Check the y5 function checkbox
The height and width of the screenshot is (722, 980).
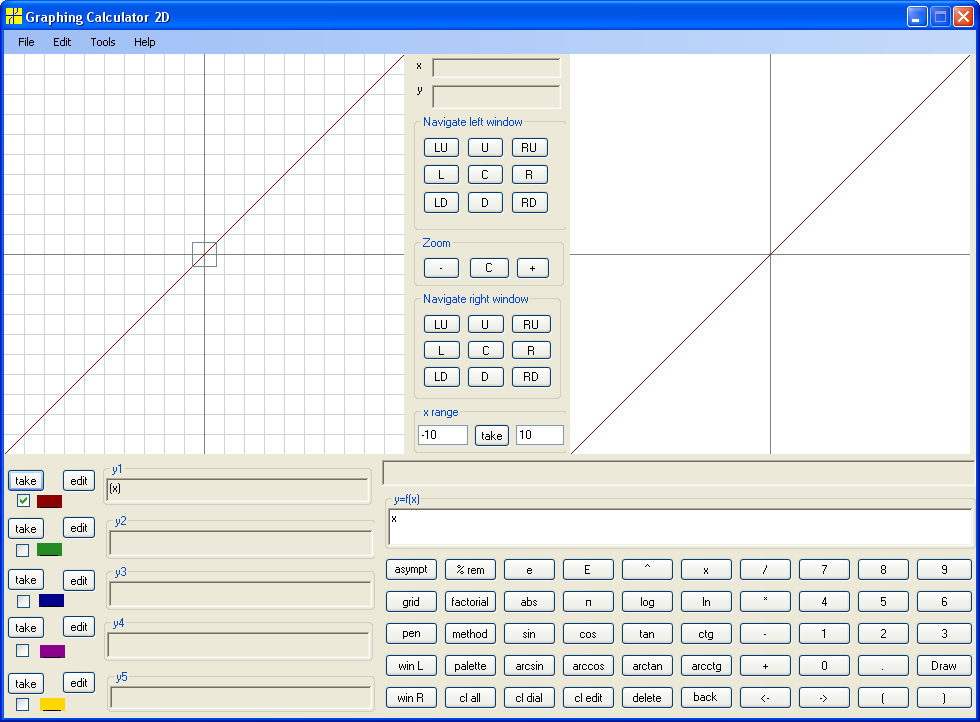tap(22, 704)
